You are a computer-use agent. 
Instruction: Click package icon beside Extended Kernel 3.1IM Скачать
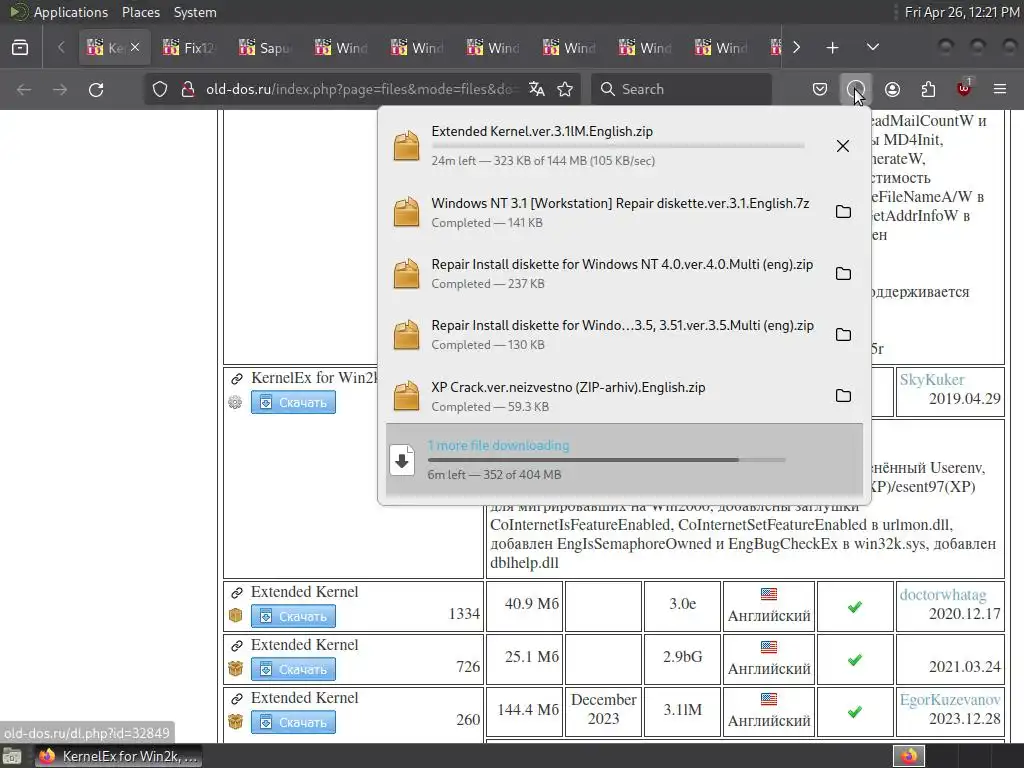pyautogui.click(x=236, y=722)
